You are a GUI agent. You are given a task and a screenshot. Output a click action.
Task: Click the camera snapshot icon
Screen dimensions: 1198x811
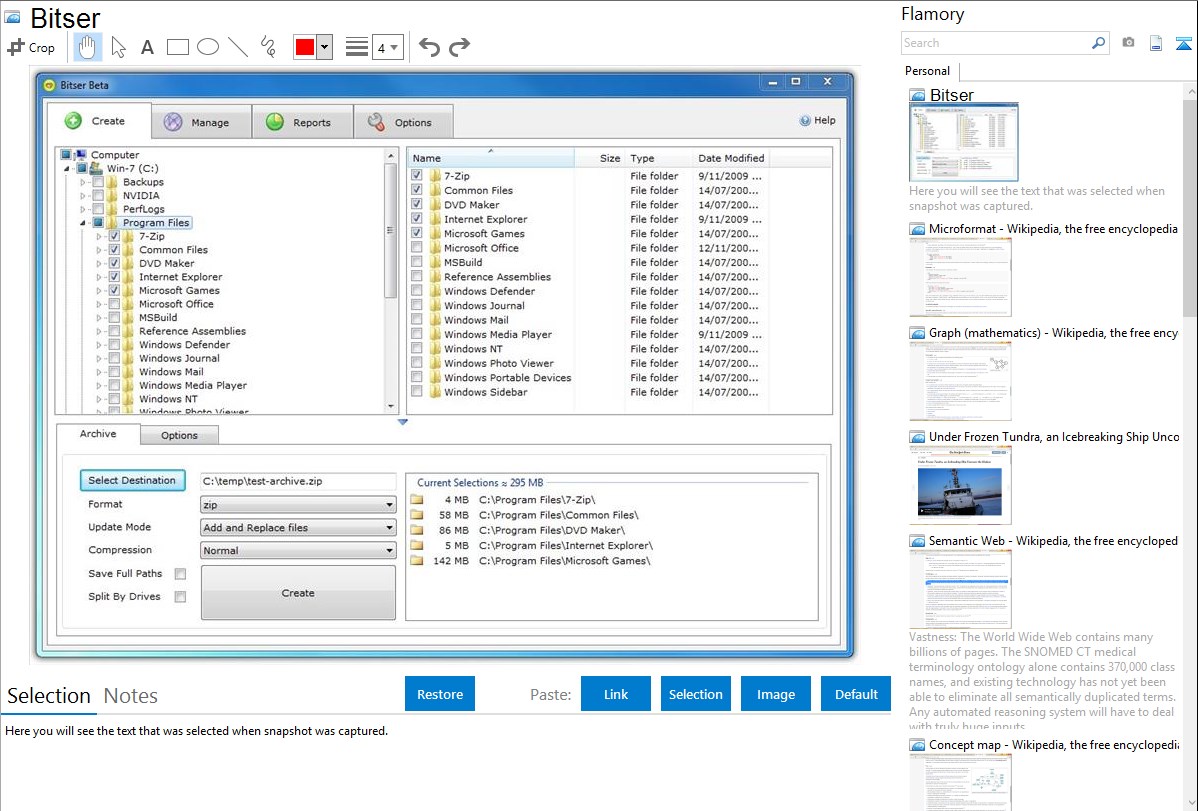pos(1128,43)
